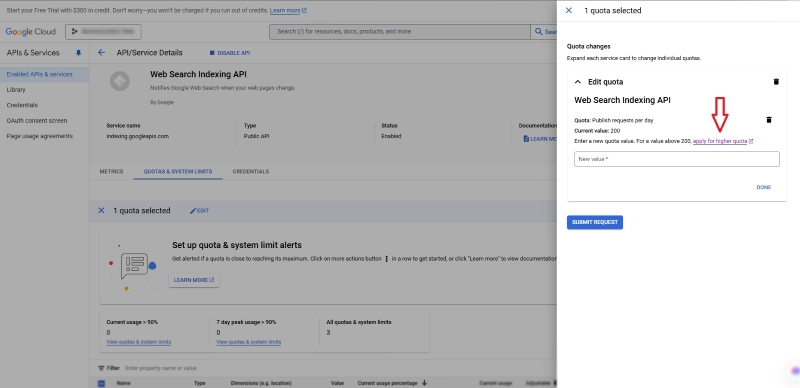Click the Filter icon
The image size is (800, 388).
pos(101,368)
